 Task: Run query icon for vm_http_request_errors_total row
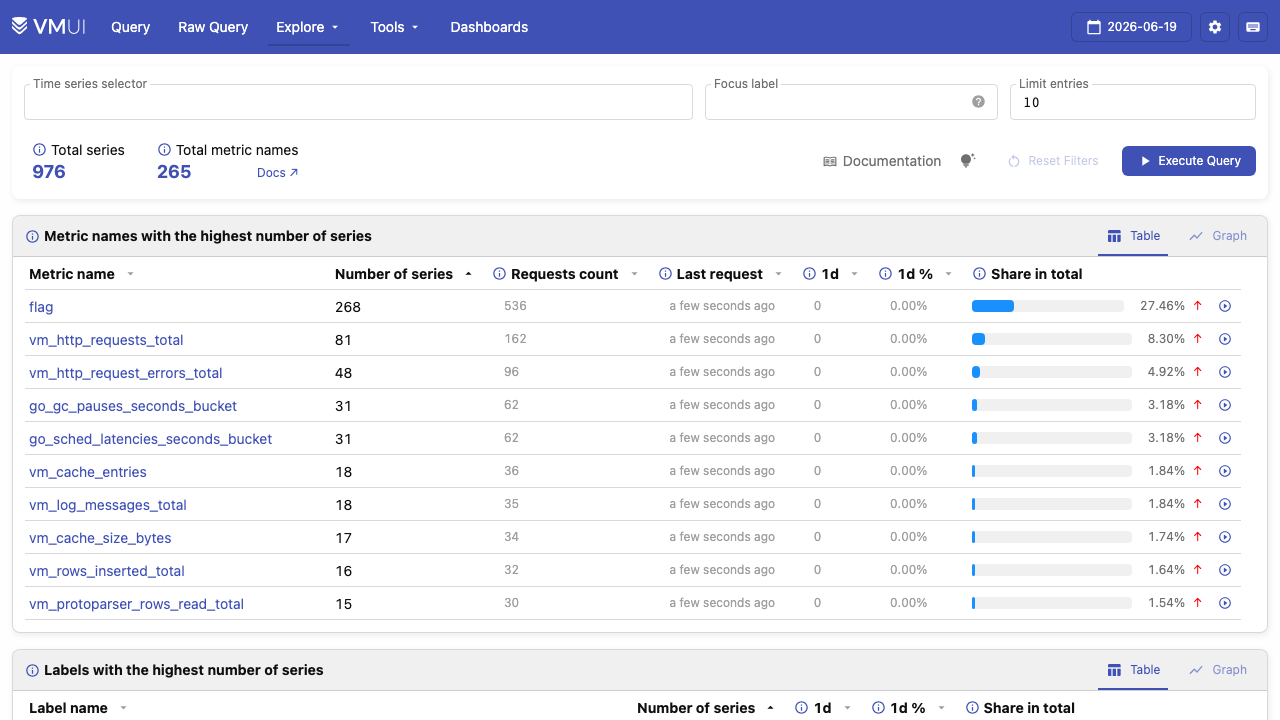[x=1225, y=372]
